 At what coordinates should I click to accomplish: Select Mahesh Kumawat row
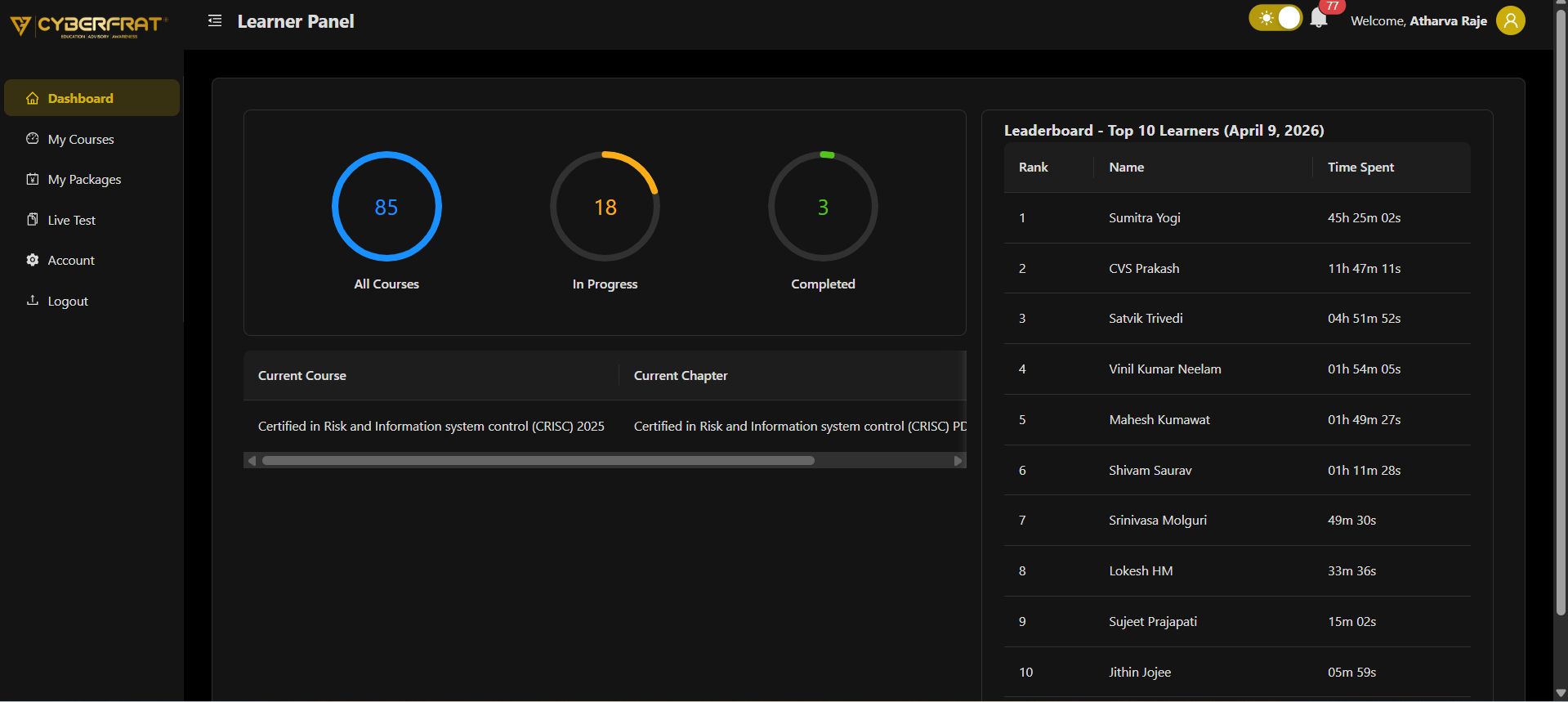1237,419
